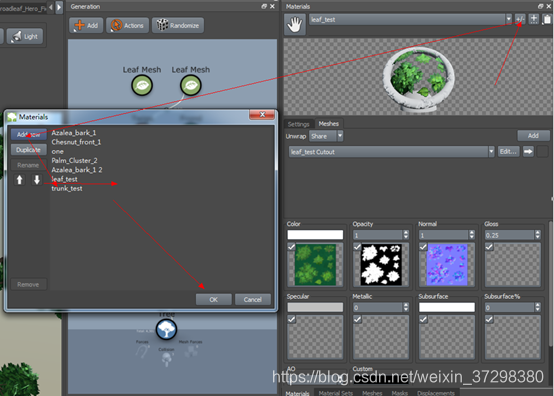Click the add material plus icon
554x396 pixels.
[534, 19]
